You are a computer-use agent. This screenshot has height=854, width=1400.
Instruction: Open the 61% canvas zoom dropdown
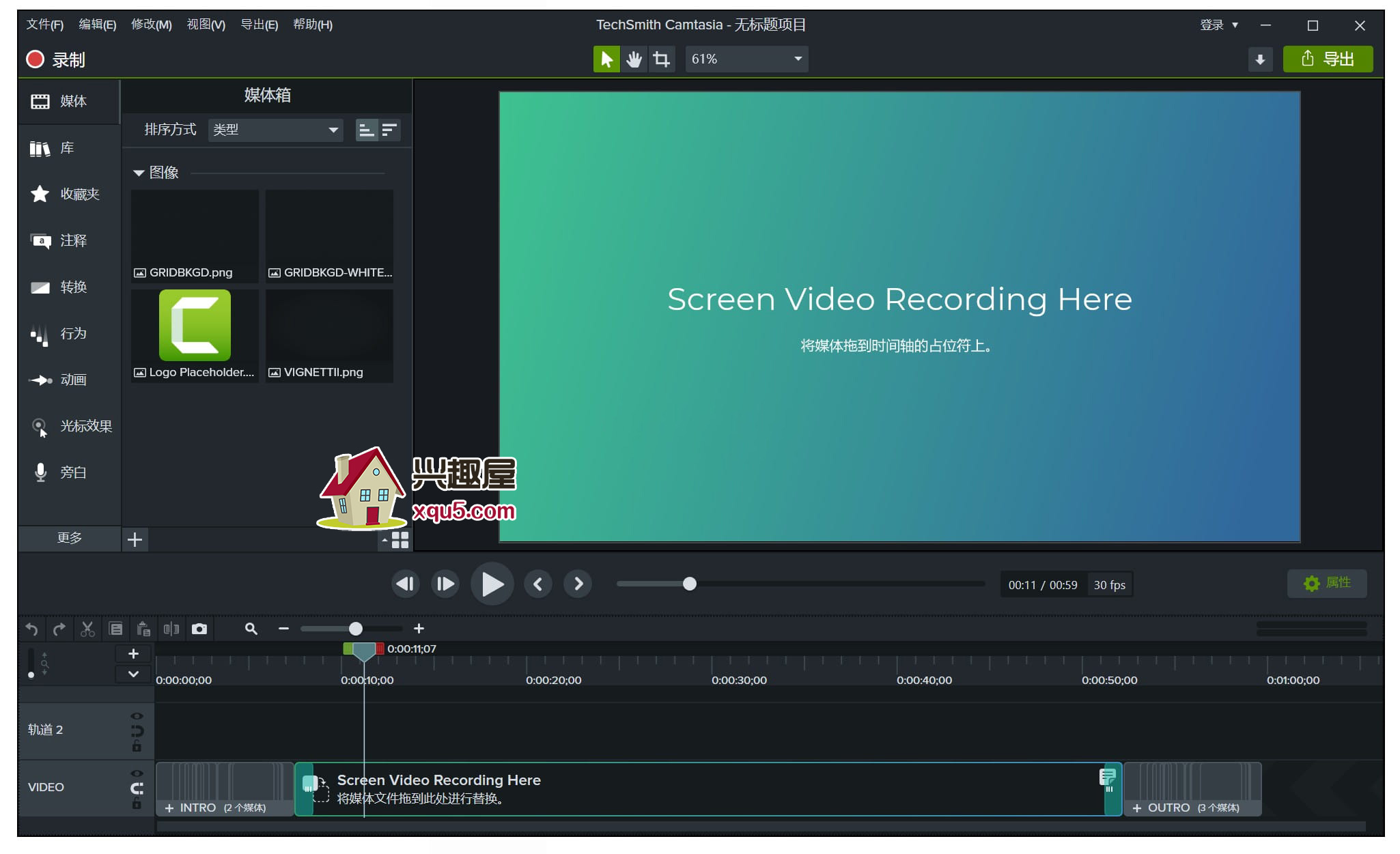pos(746,59)
